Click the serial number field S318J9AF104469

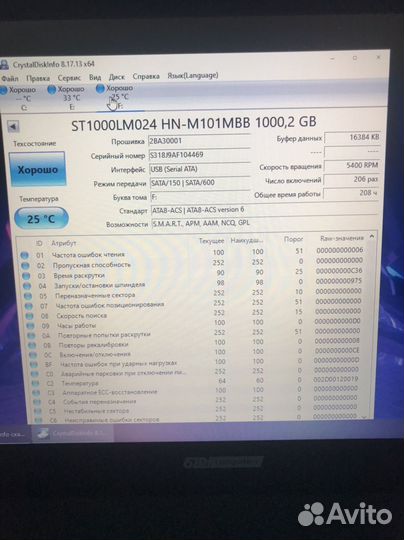coord(199,155)
